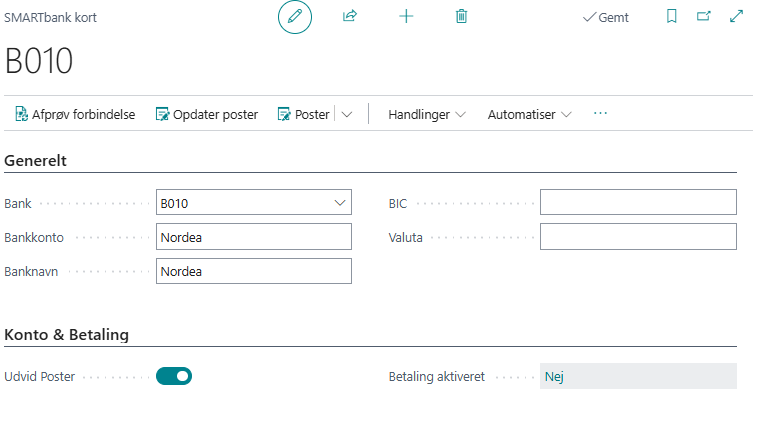Expand the Poster split-button chevron
762x433 pixels.
(347, 114)
